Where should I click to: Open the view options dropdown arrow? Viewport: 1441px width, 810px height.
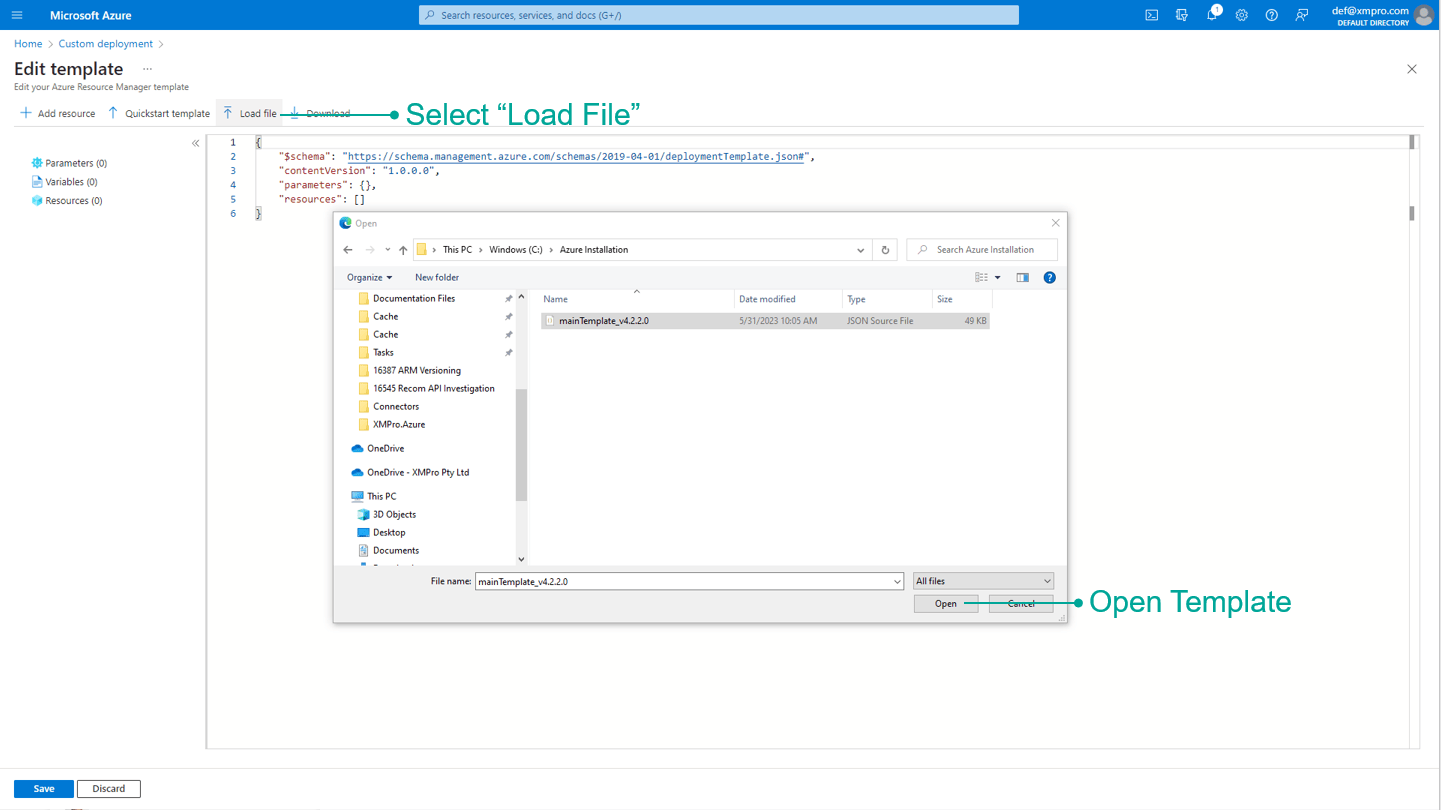point(997,278)
